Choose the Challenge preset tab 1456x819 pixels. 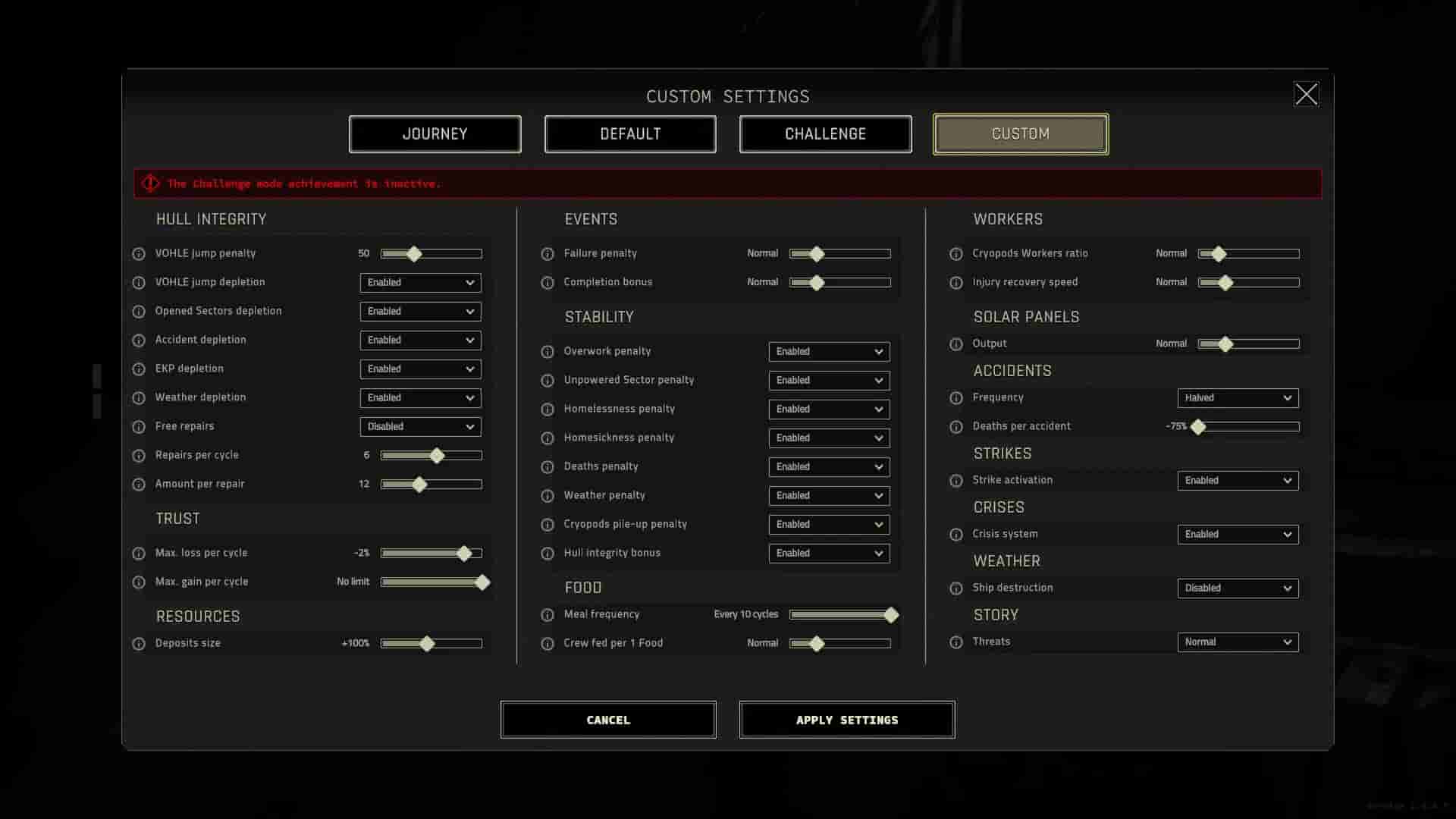[x=825, y=134]
